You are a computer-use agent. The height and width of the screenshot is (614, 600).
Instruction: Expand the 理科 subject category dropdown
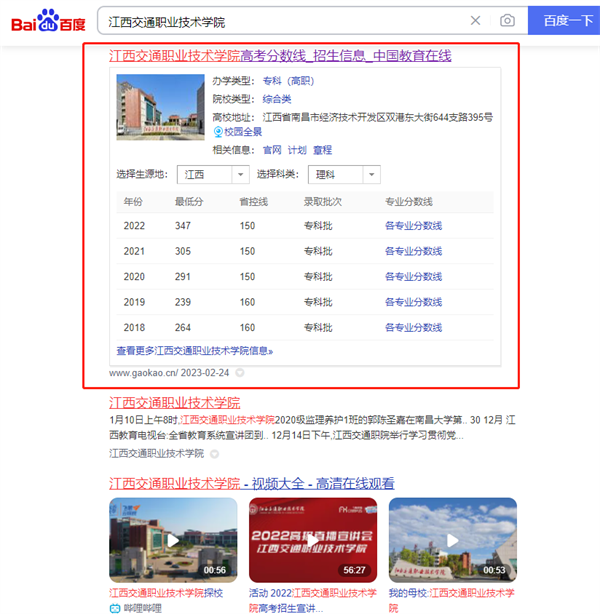344,175
